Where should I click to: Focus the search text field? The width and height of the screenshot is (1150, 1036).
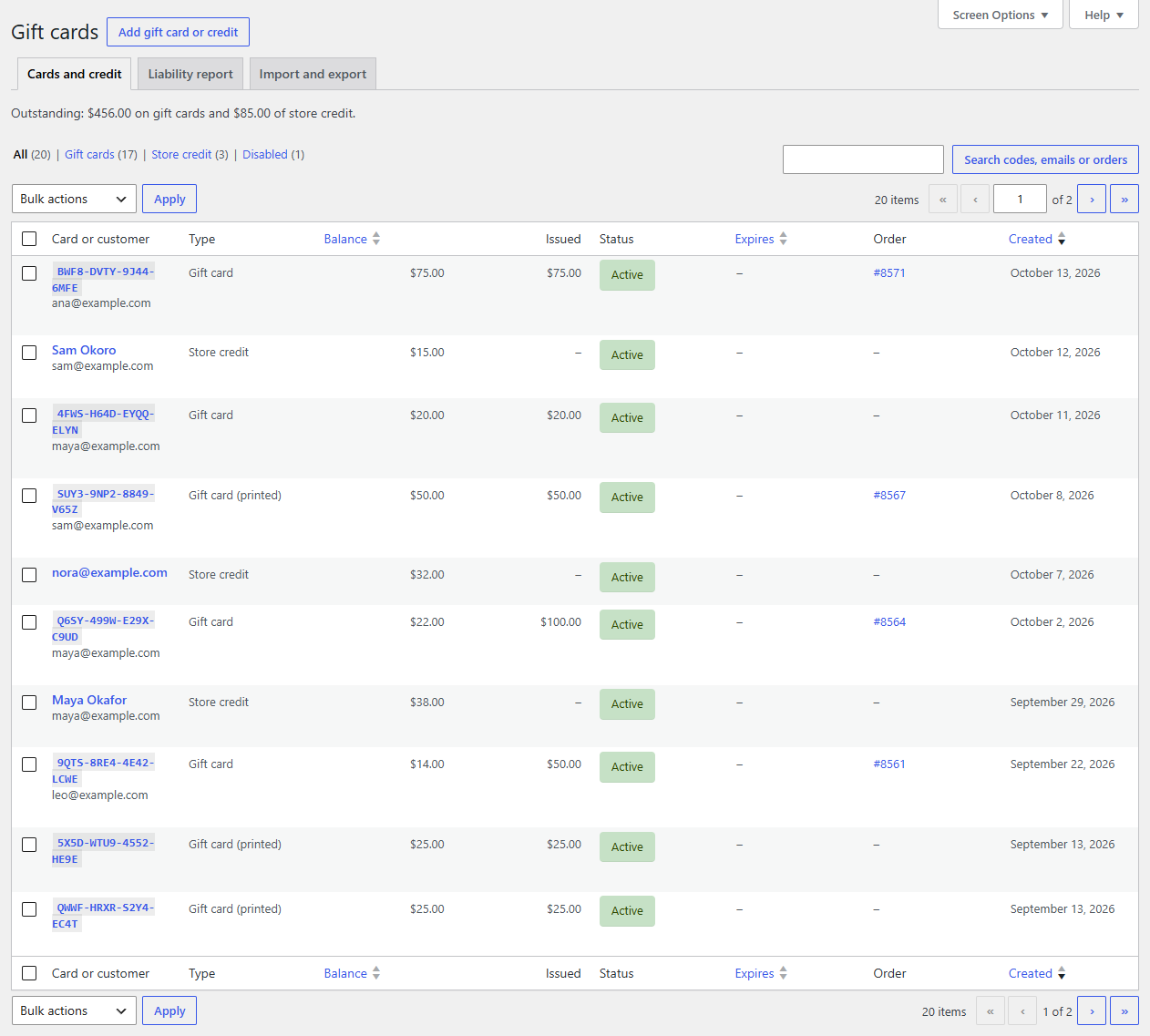pyautogui.click(x=863, y=159)
